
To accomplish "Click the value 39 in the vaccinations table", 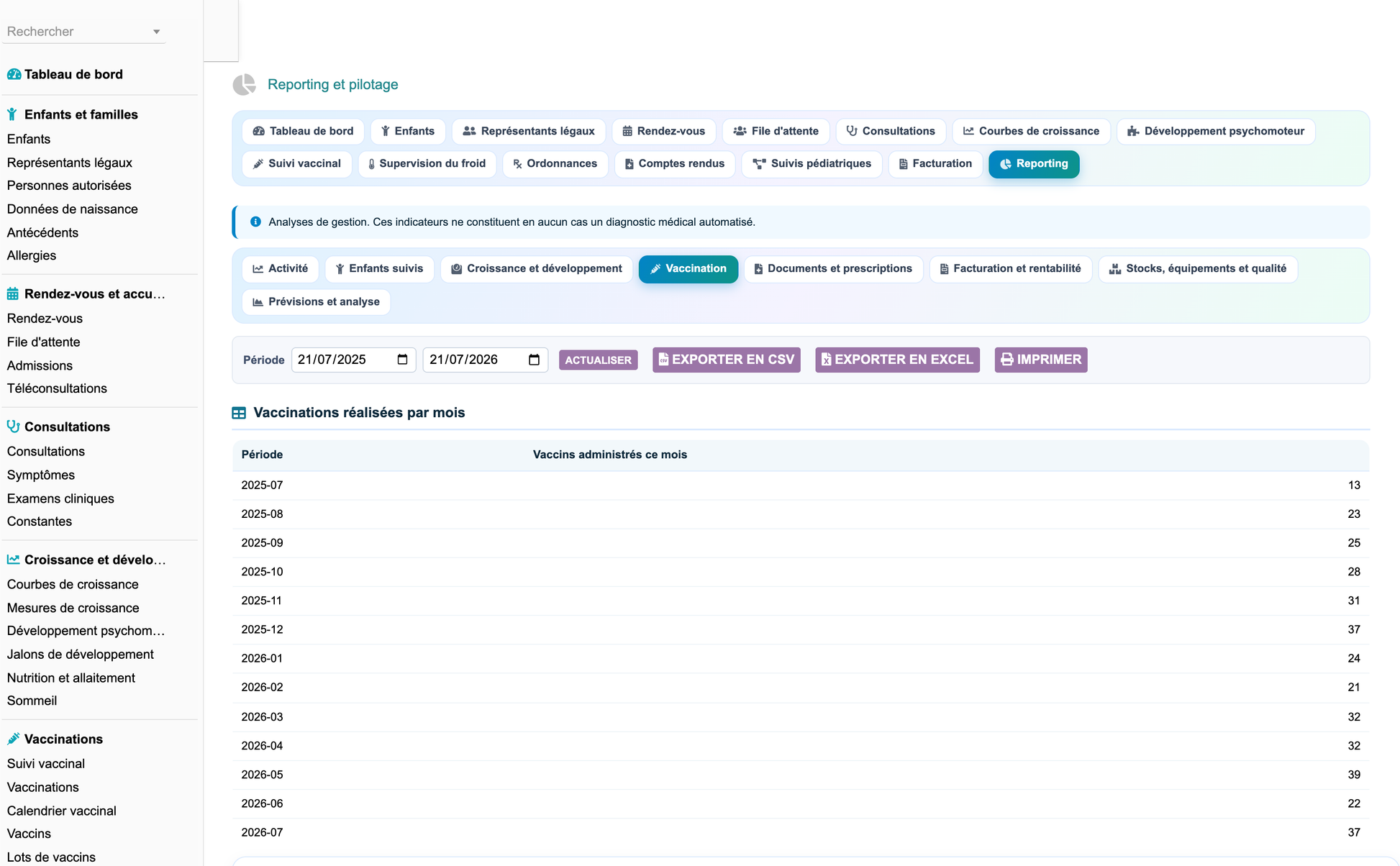I will (x=1354, y=775).
